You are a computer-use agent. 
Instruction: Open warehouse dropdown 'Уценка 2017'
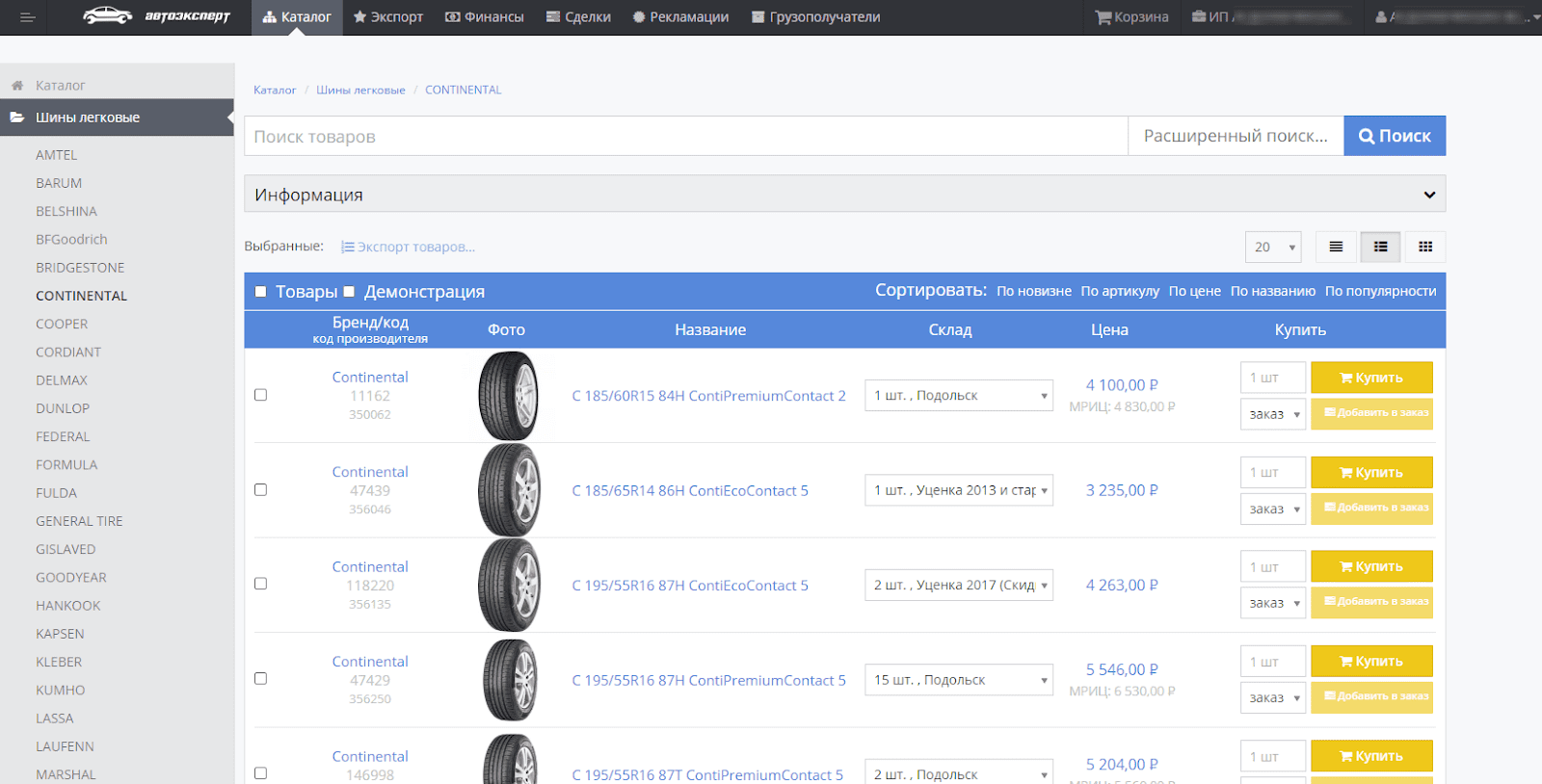959,585
